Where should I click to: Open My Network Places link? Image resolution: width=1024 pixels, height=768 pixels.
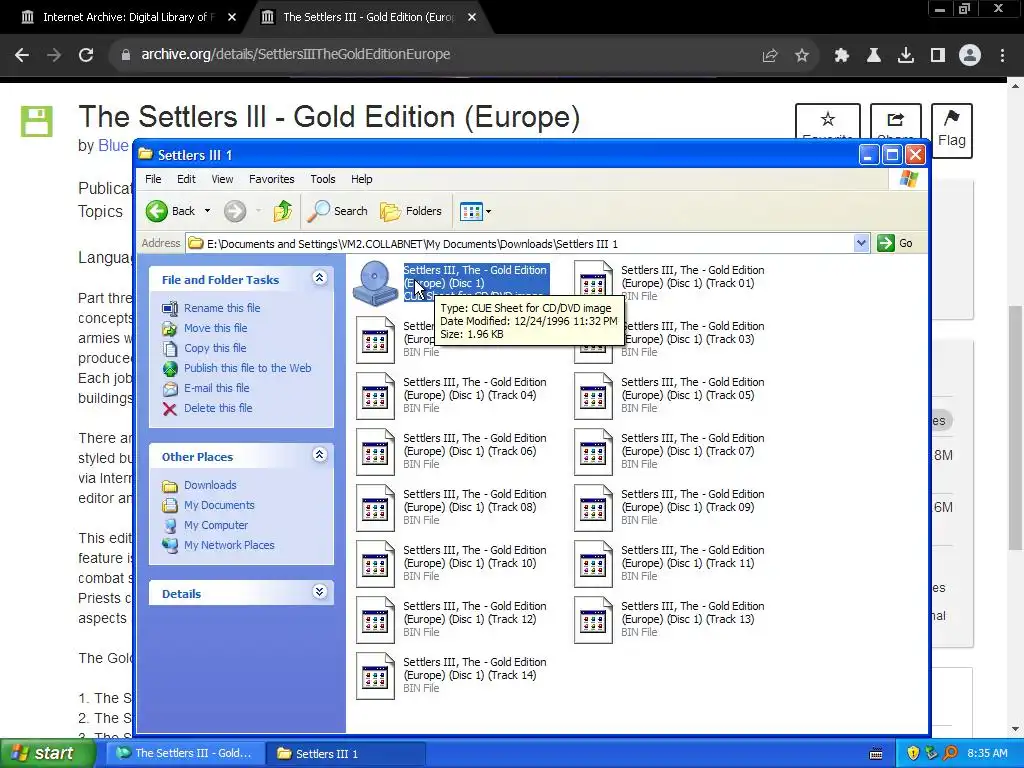click(229, 545)
